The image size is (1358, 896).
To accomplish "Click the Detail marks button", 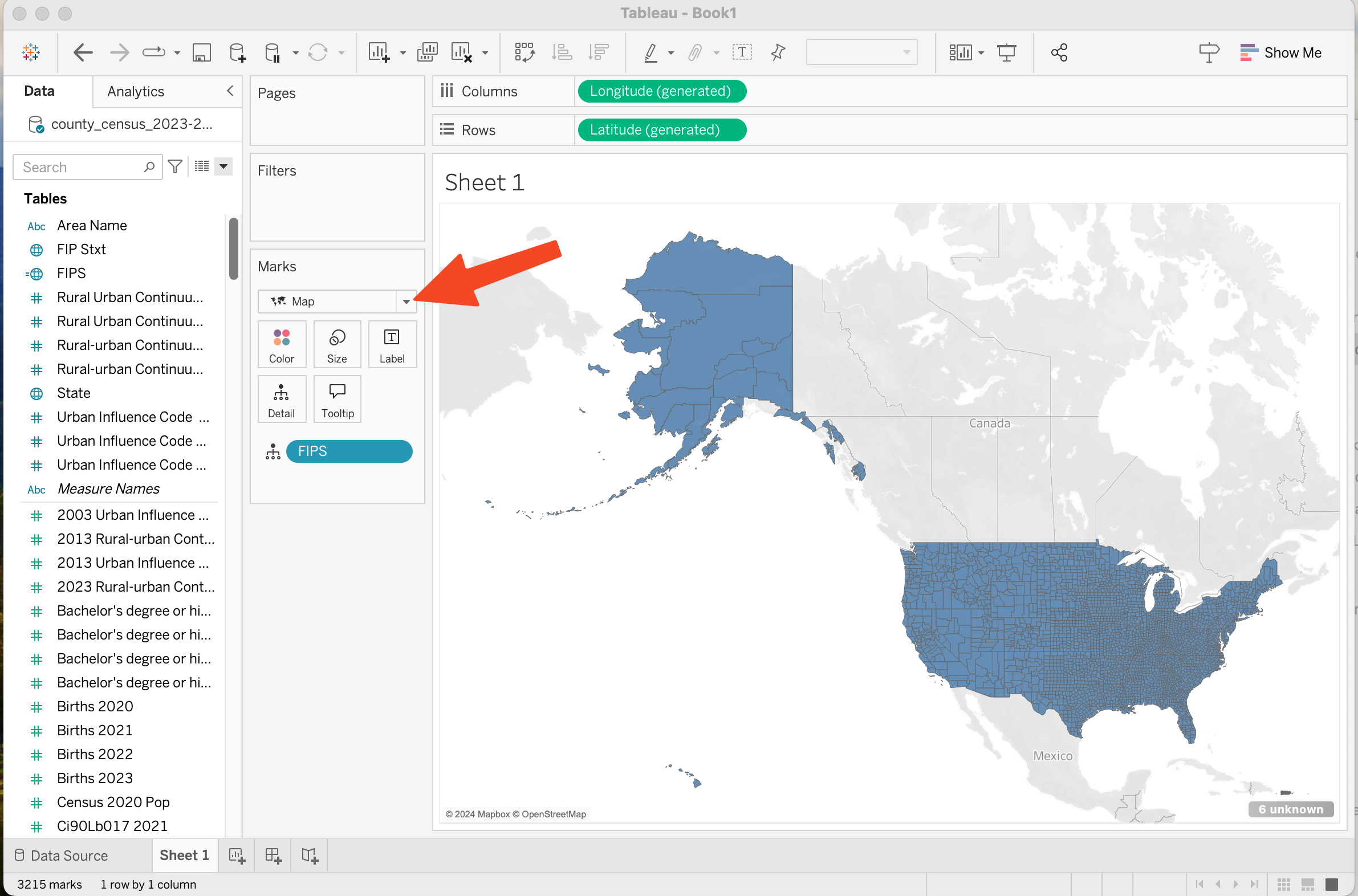I will click(282, 399).
